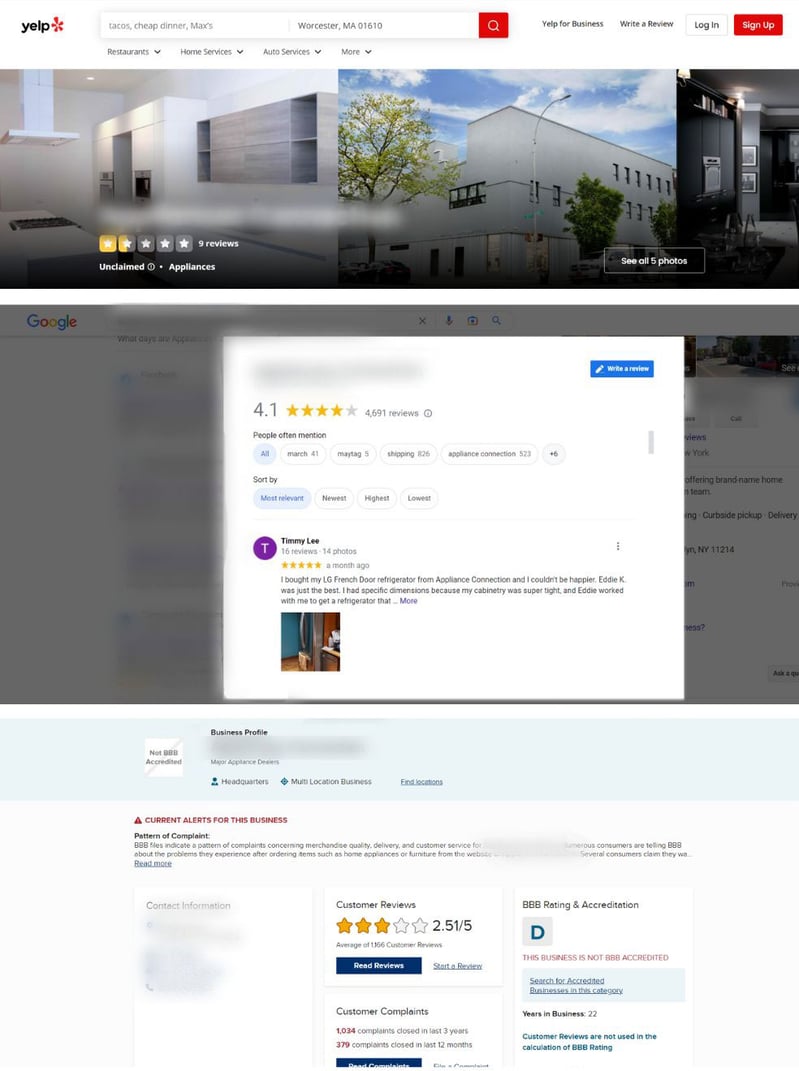This screenshot has height=1071, width=799.
Task: Select the march 41 filter chip
Action: (x=303, y=454)
